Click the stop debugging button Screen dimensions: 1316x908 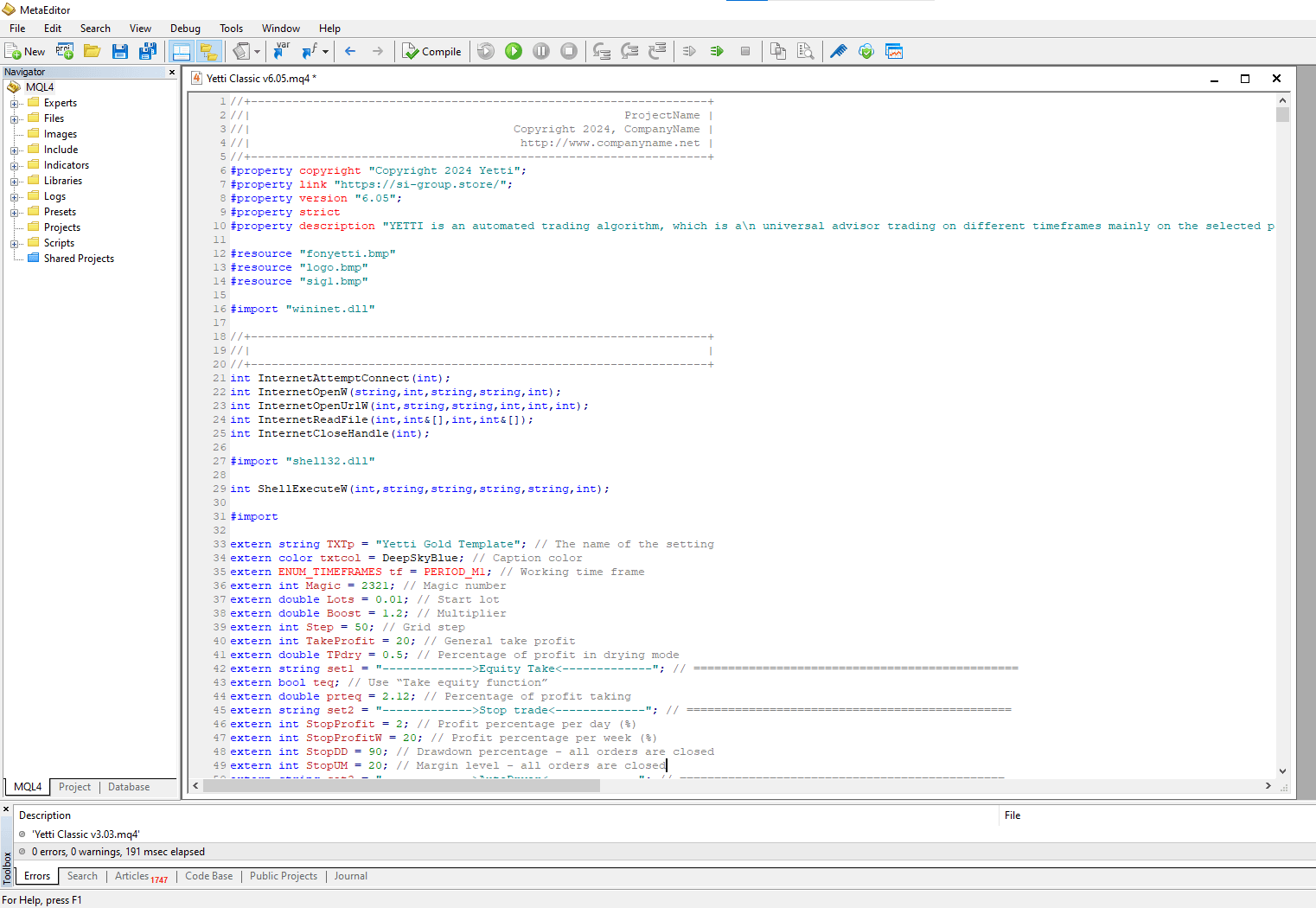569,52
